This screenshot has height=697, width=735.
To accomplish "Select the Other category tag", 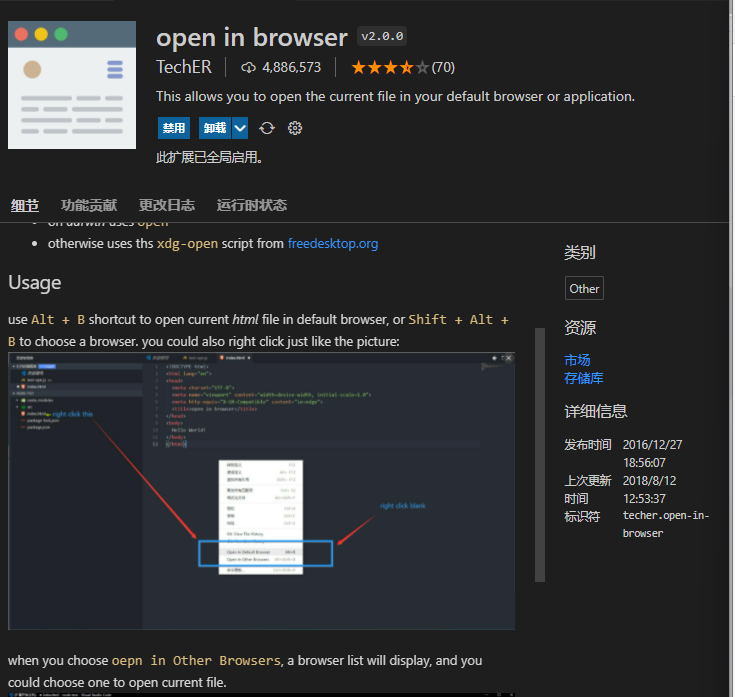I will point(584,288).
